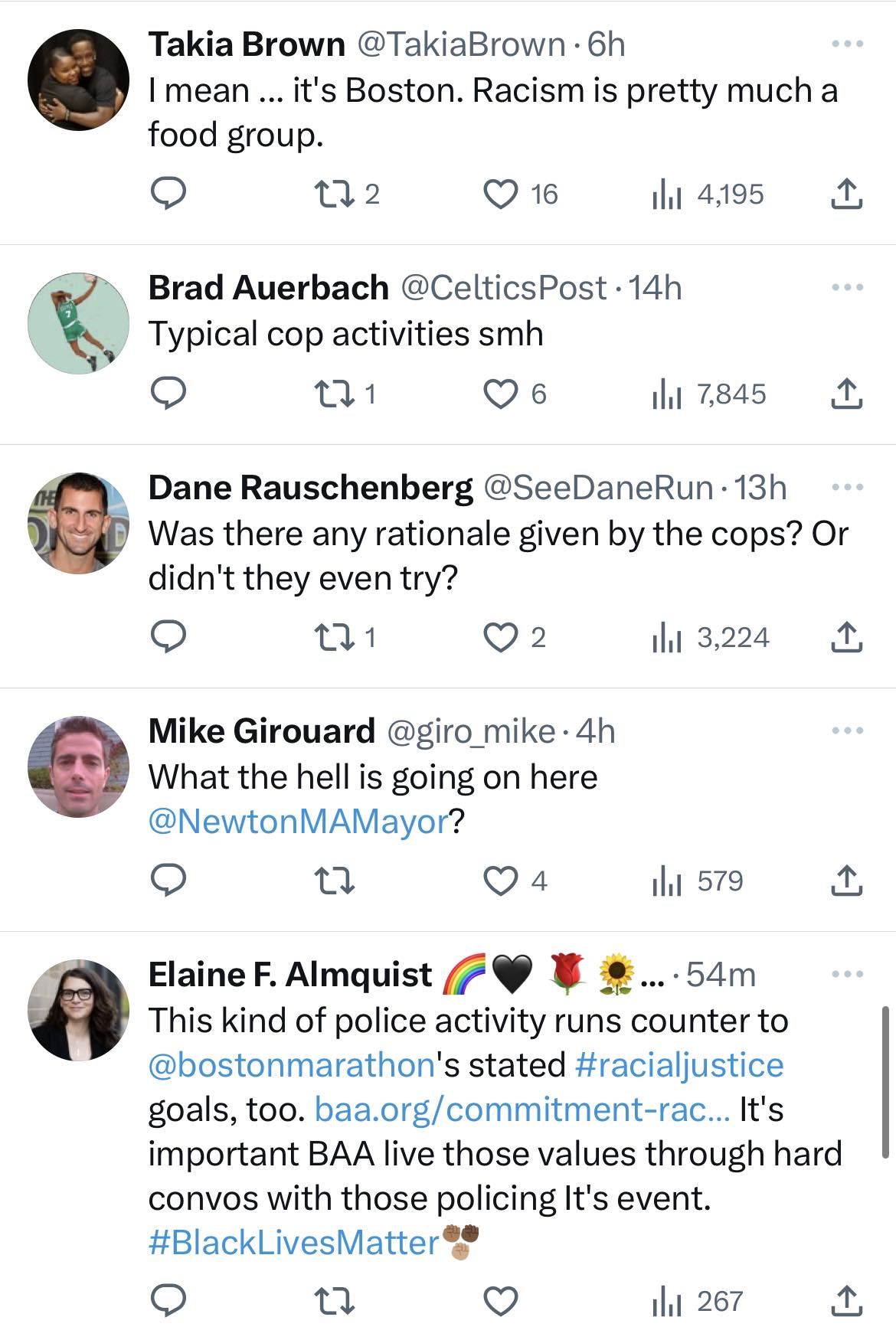Like Elaine F. Almquist's tweet
Viewport: 896px width, 1340px height.
point(502,1301)
